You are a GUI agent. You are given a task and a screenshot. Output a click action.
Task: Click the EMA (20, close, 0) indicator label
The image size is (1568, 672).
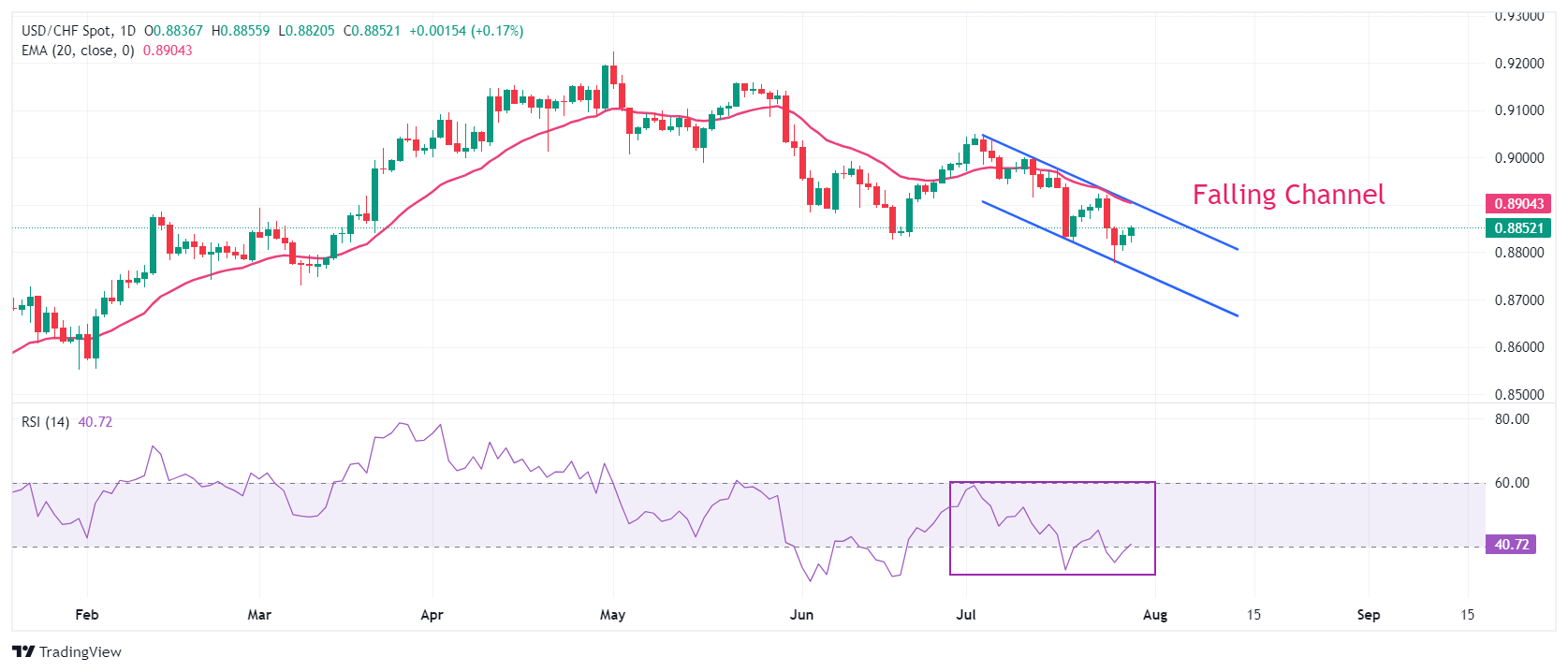(x=78, y=51)
